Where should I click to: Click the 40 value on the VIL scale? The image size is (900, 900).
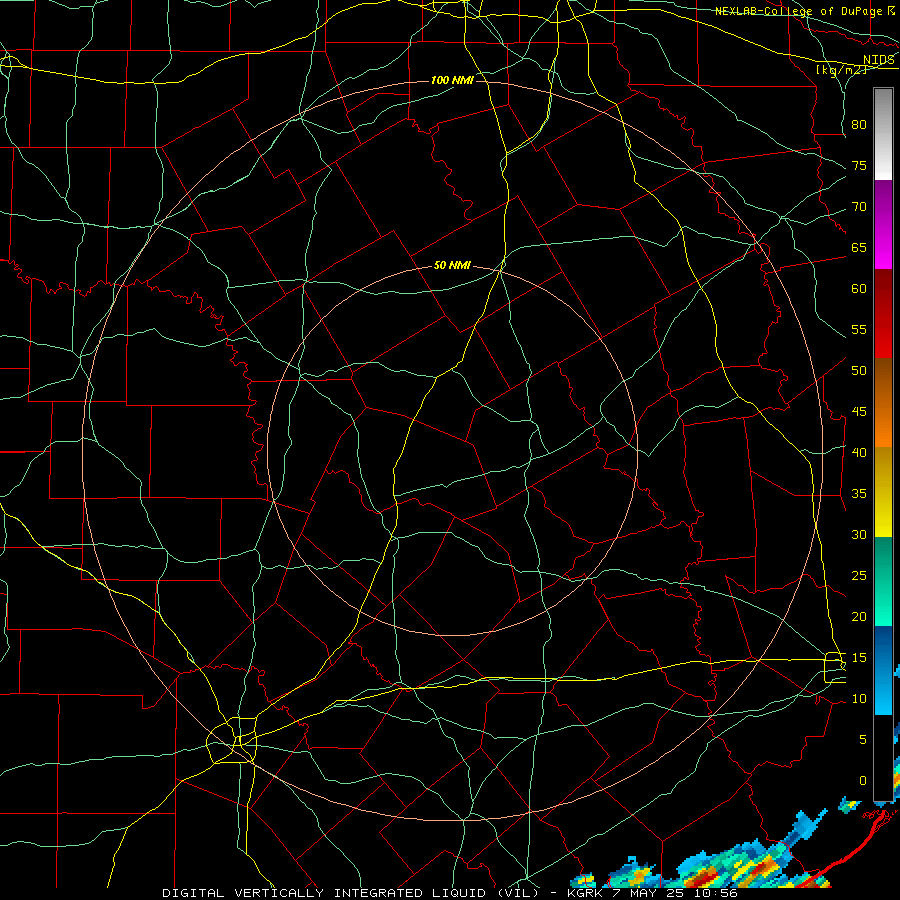pos(859,452)
